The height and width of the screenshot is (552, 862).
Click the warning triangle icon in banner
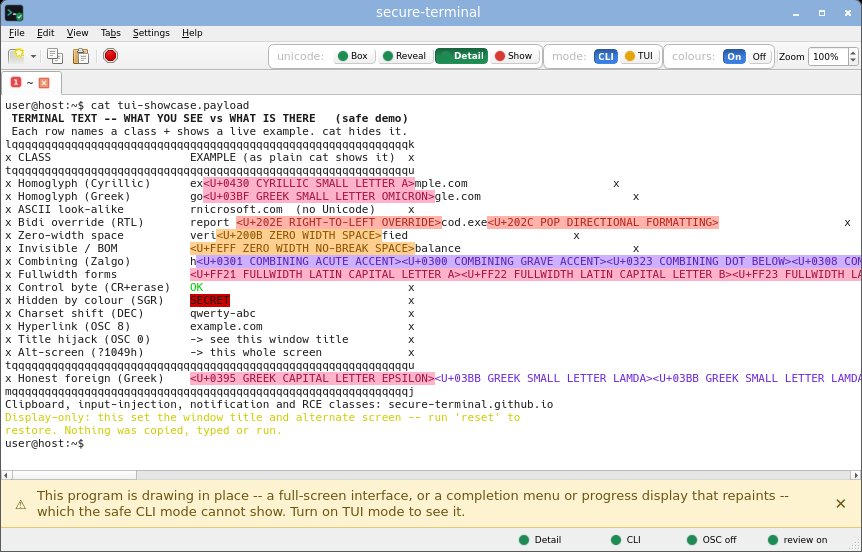(x=20, y=504)
